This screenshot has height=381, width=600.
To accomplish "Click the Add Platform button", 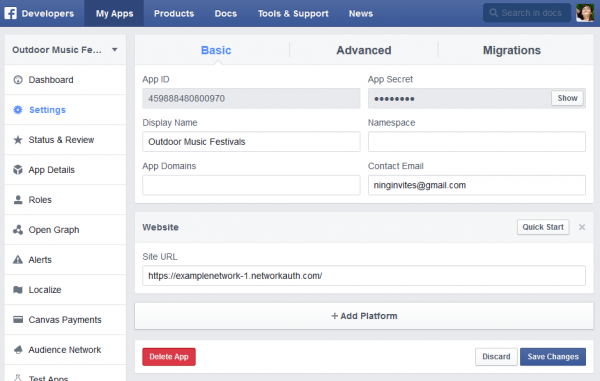I will pos(364,316).
